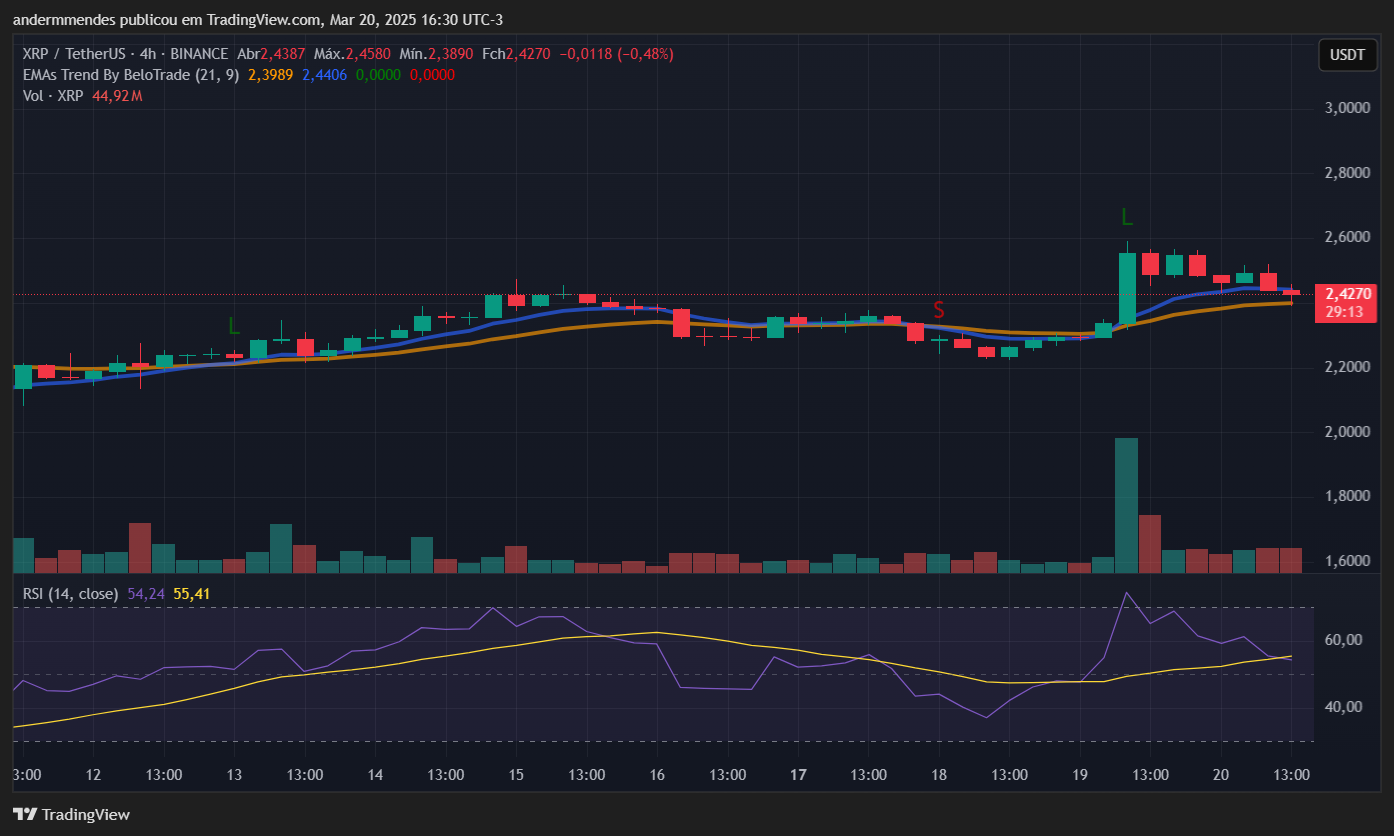
Task: Click the large green breakout candle under L
Action: pos(1127,289)
